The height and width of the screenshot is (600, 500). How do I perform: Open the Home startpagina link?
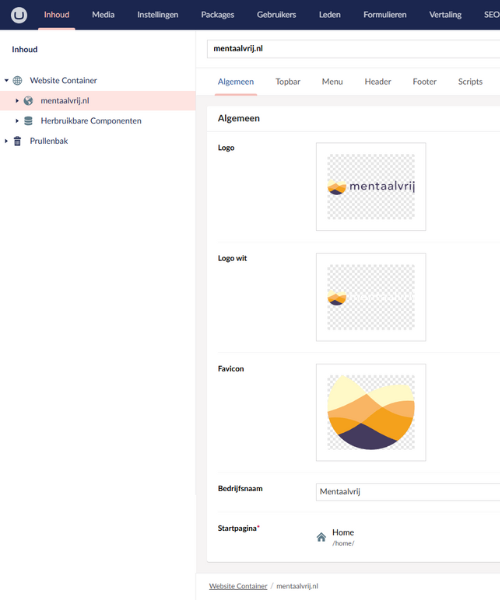(343, 533)
